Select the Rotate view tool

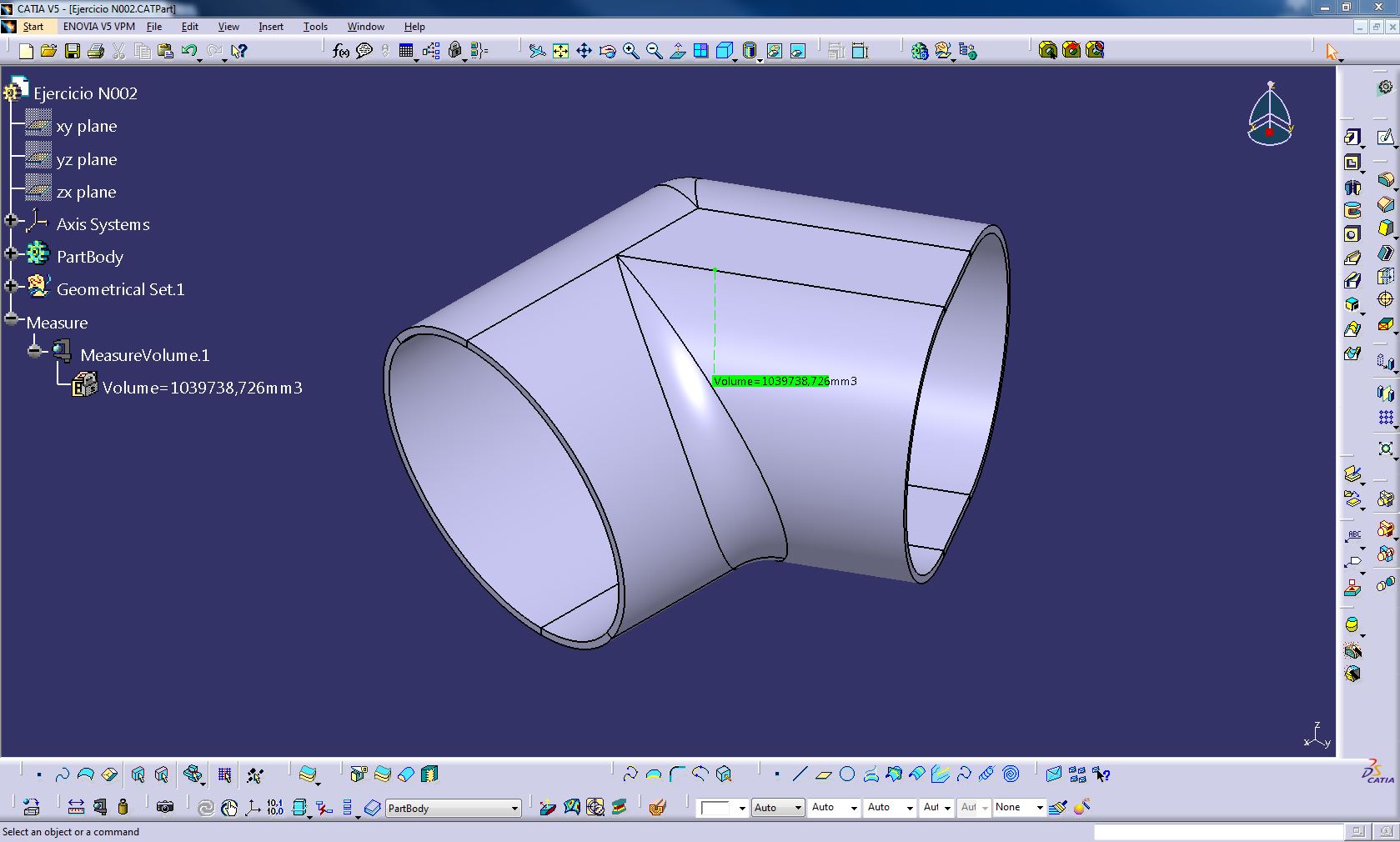click(x=607, y=51)
